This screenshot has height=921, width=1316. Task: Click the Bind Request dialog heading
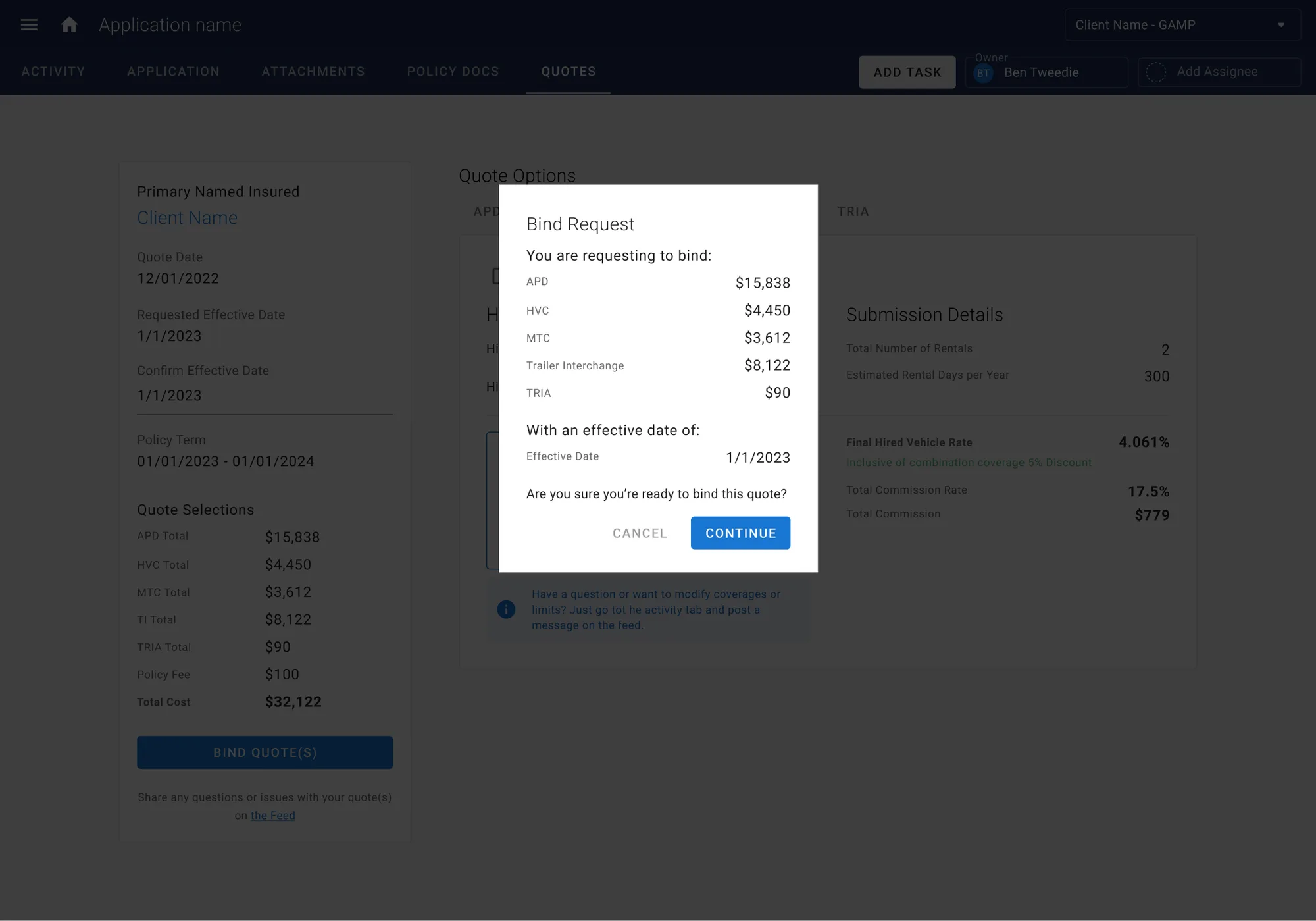[580, 224]
